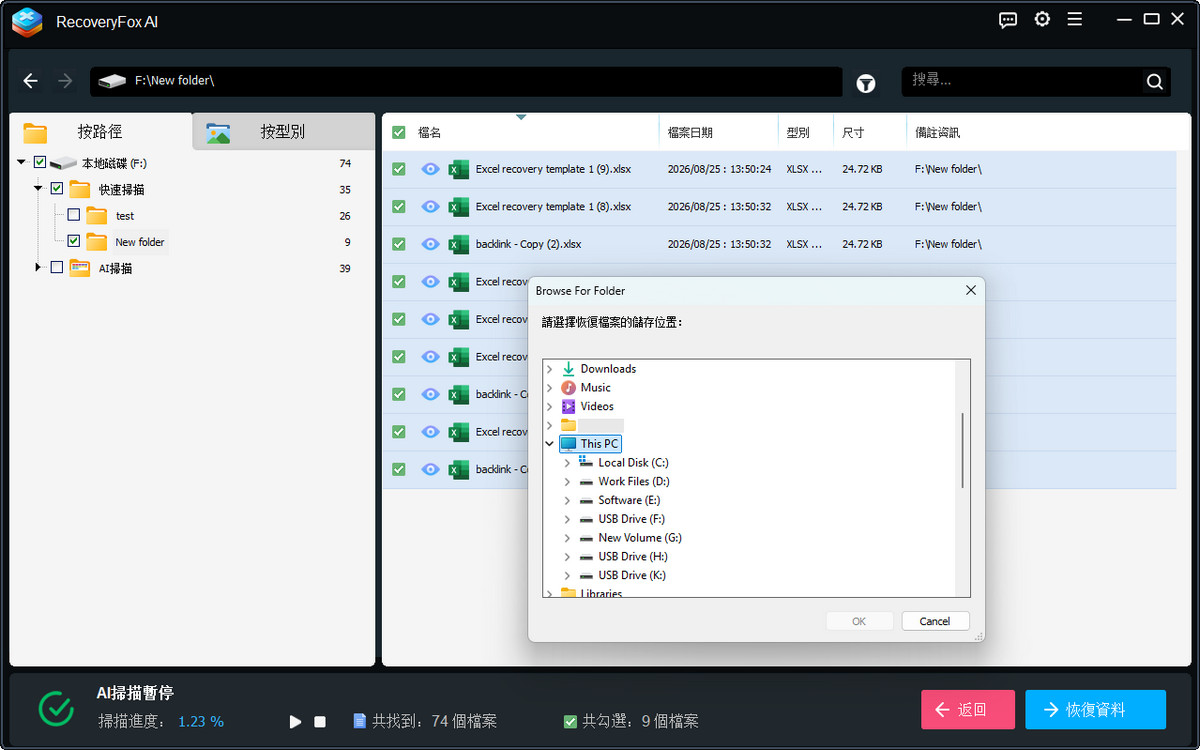Click the This PC monitor icon
1200x750 pixels.
568,444
